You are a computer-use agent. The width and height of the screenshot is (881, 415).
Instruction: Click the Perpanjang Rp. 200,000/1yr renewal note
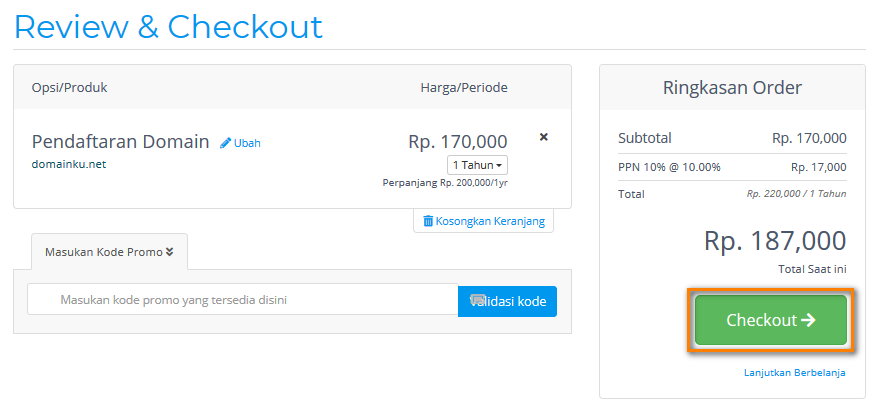445,183
